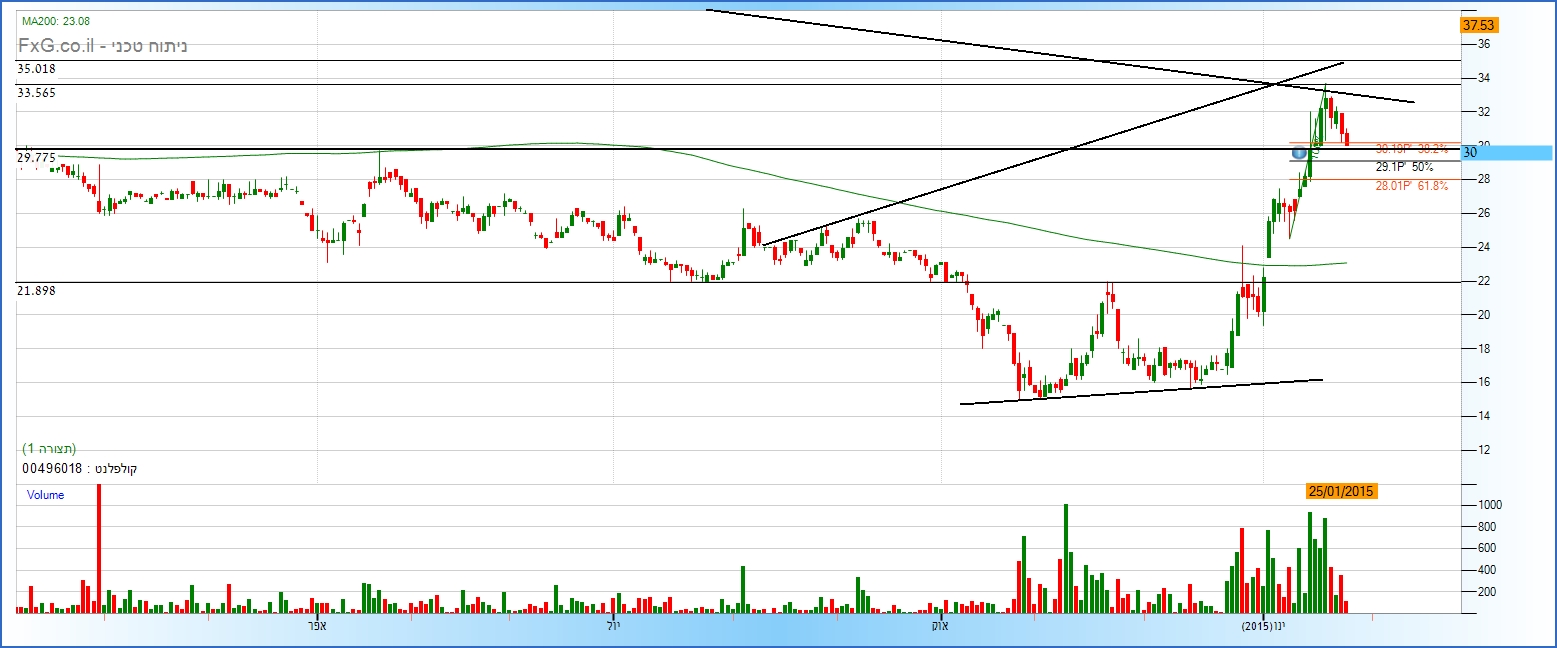Screen dimensions: 1557x648
Task: Click the 600 tick on volume axis
Action: click(1487, 548)
